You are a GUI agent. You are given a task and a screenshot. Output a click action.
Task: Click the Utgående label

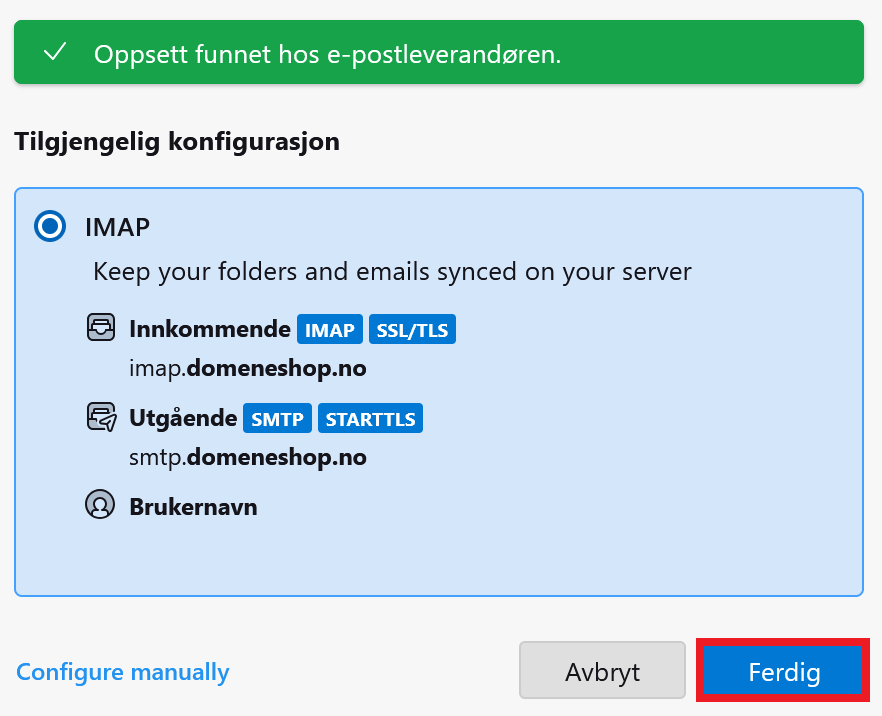182,418
